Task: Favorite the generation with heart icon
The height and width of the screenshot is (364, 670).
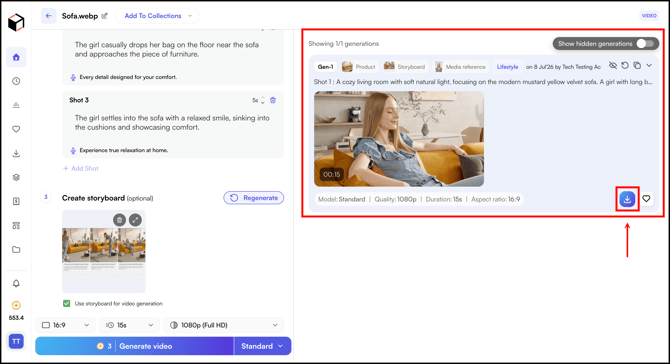Action: point(646,199)
